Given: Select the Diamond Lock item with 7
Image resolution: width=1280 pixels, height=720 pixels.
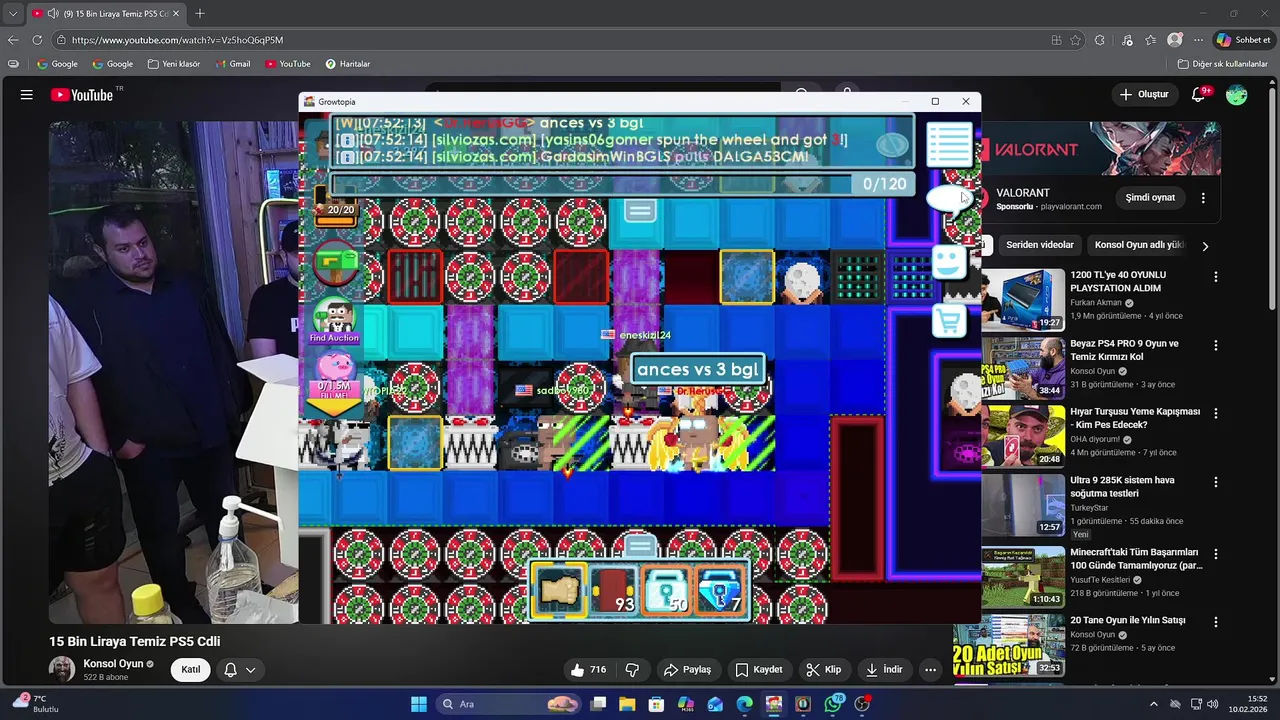Looking at the screenshot, I should (x=721, y=589).
